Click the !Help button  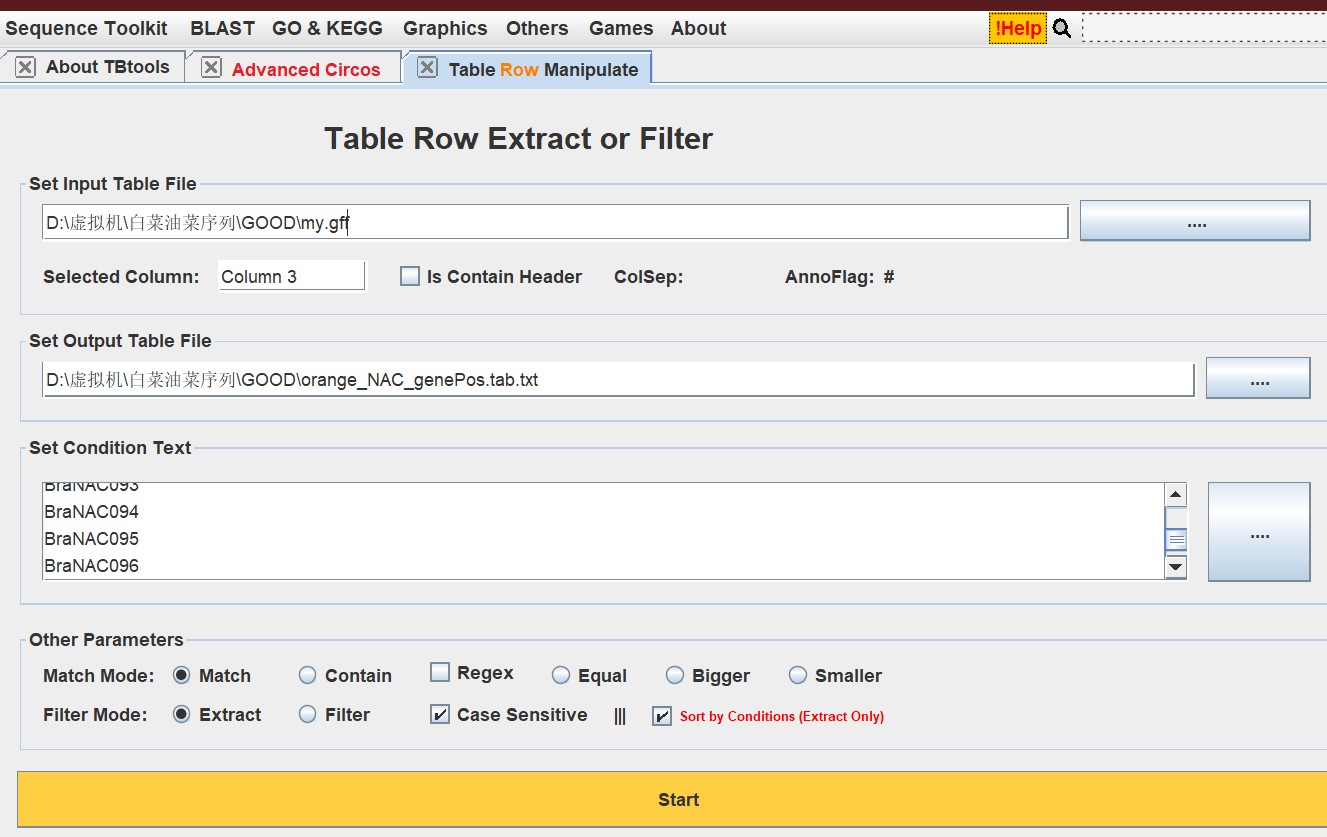coord(1018,28)
